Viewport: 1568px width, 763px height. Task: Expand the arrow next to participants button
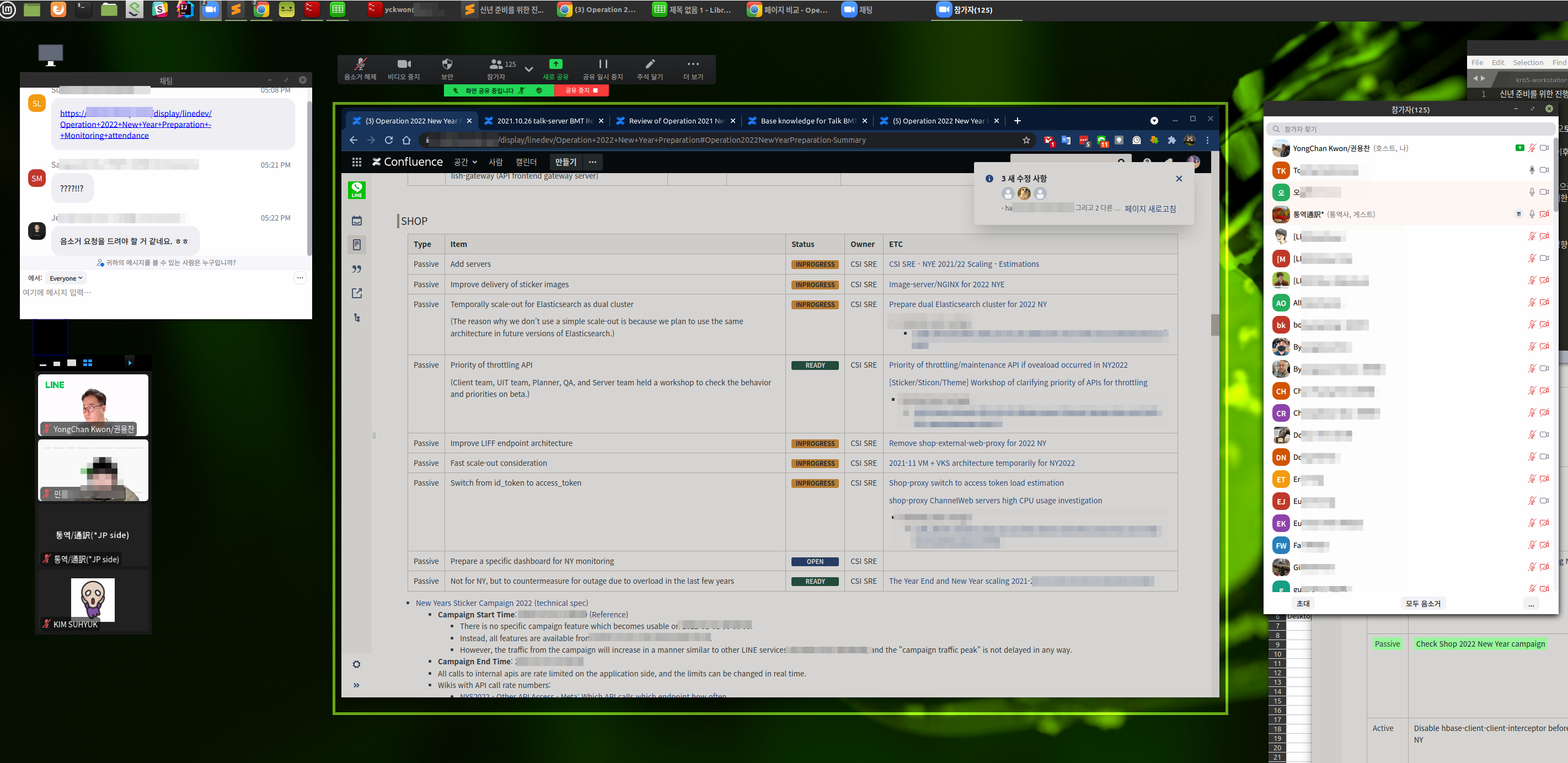pyautogui.click(x=528, y=69)
